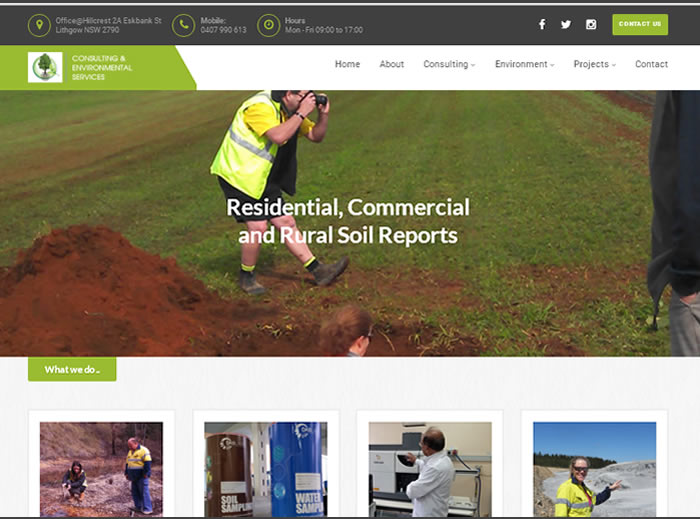Click the green tree company logo
Screen dimensions: 700x519
(x=45, y=67)
